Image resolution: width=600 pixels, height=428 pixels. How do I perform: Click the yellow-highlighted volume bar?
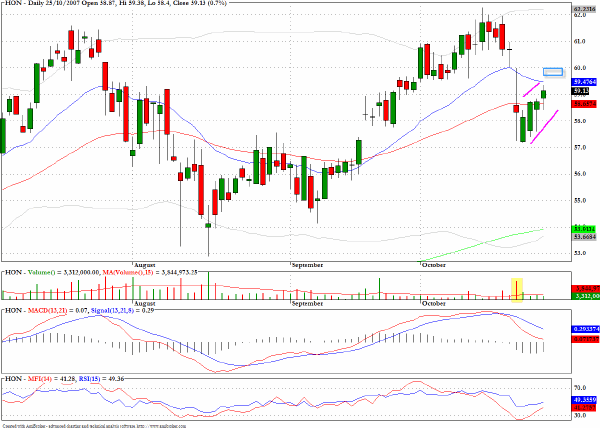pos(517,291)
